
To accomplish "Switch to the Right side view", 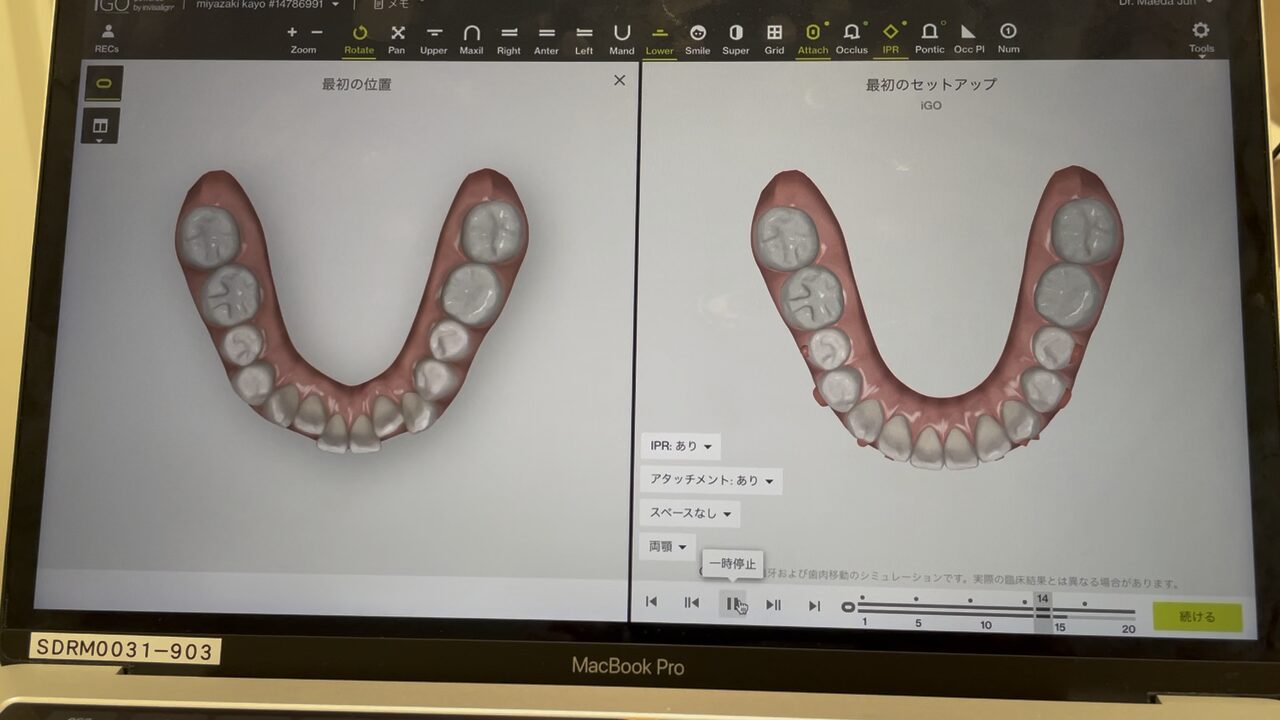I will pos(509,40).
